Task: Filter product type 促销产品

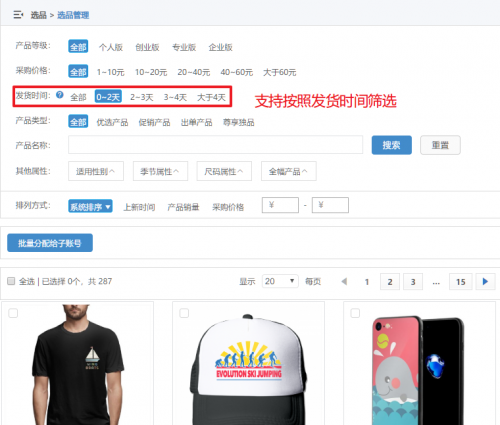Action: (x=154, y=122)
